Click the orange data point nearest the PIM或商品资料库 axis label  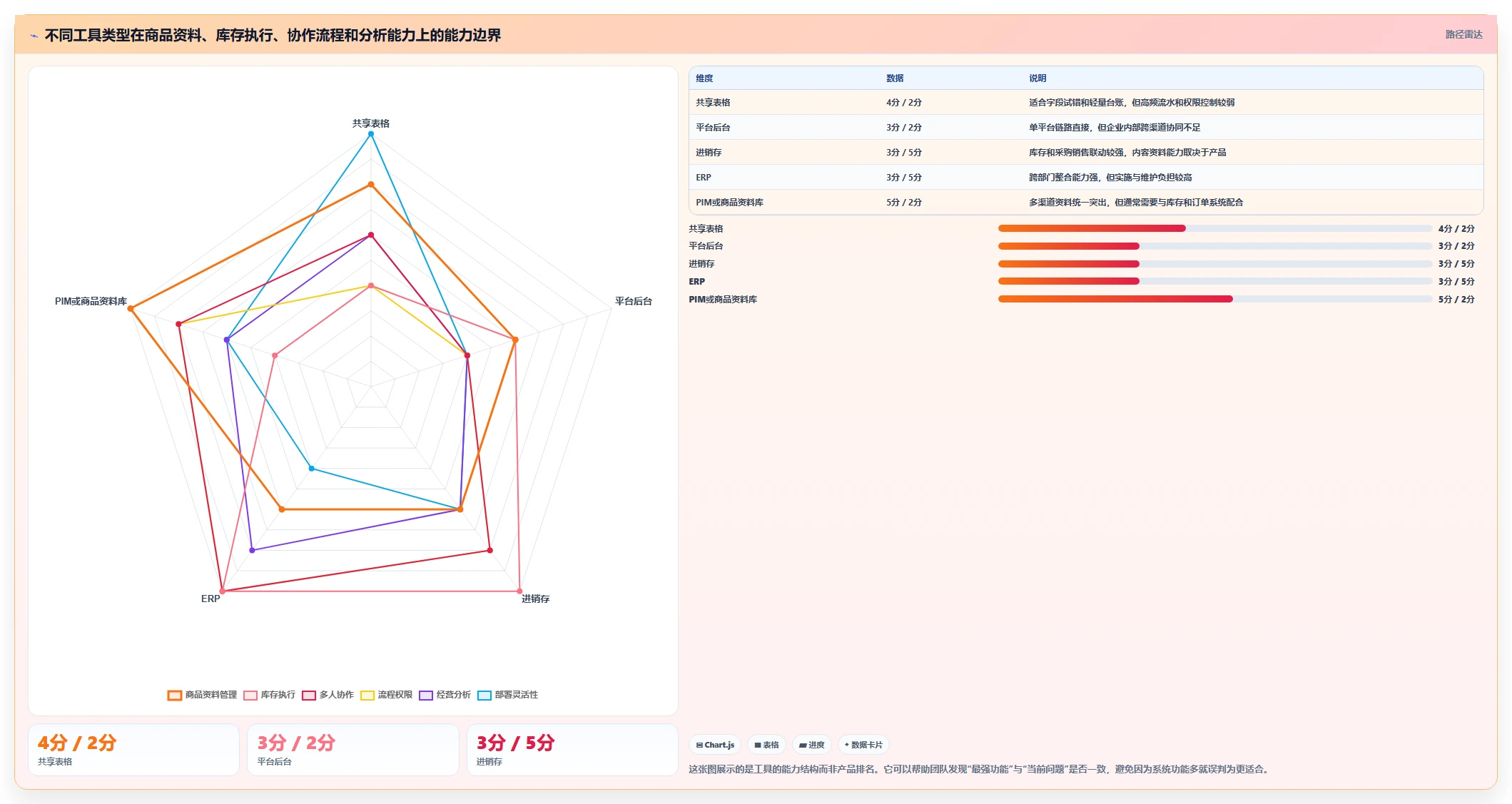tap(131, 309)
